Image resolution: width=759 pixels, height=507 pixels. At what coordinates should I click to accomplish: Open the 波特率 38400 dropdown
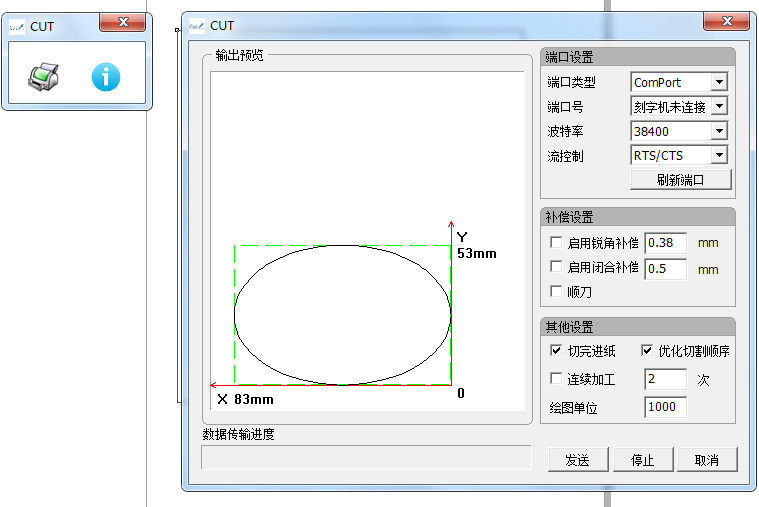coord(719,131)
